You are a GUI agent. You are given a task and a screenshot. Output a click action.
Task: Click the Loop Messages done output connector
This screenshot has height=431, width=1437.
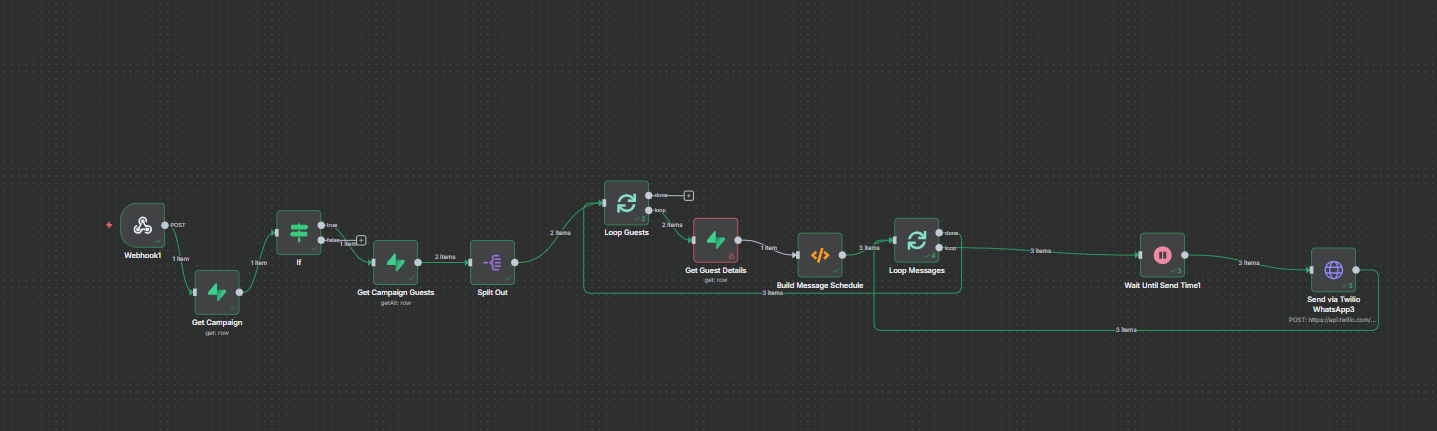(940, 233)
